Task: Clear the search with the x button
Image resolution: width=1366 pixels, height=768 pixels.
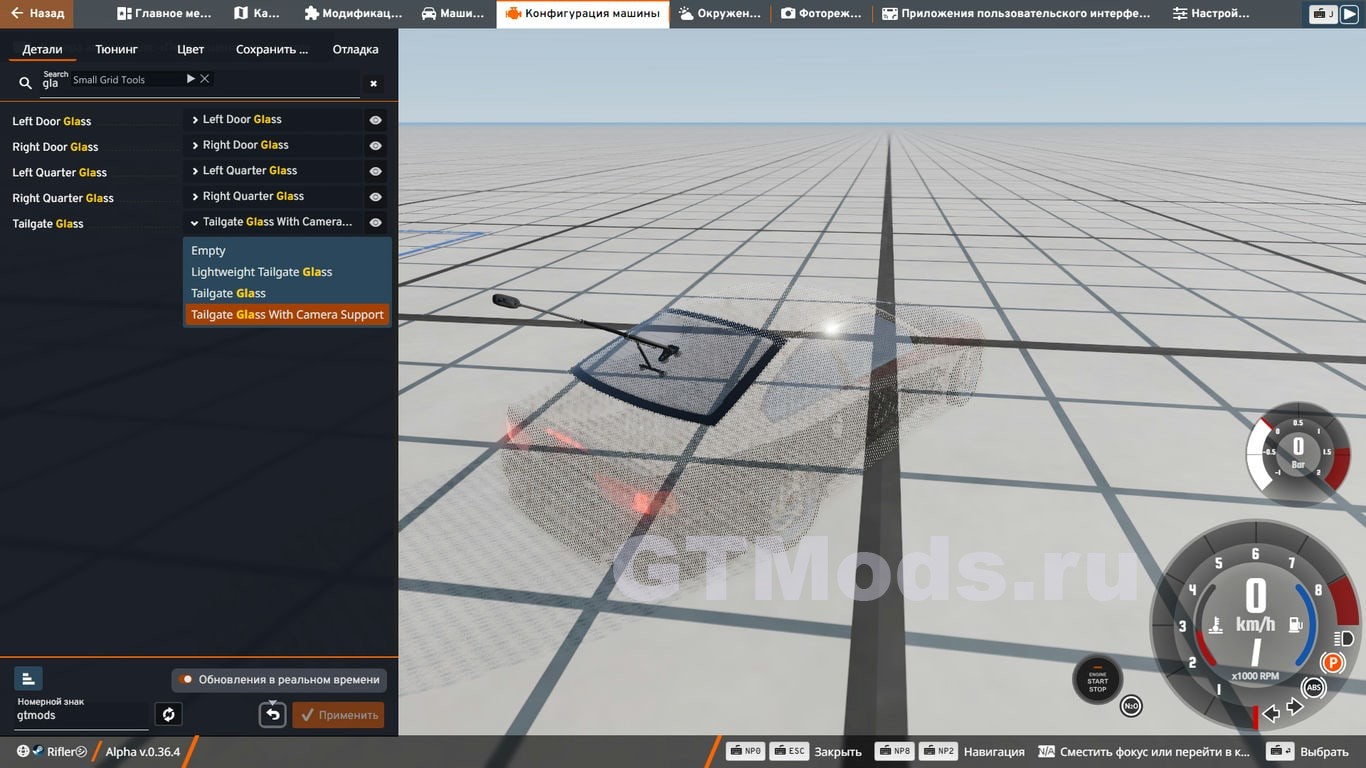Action: coord(374,84)
